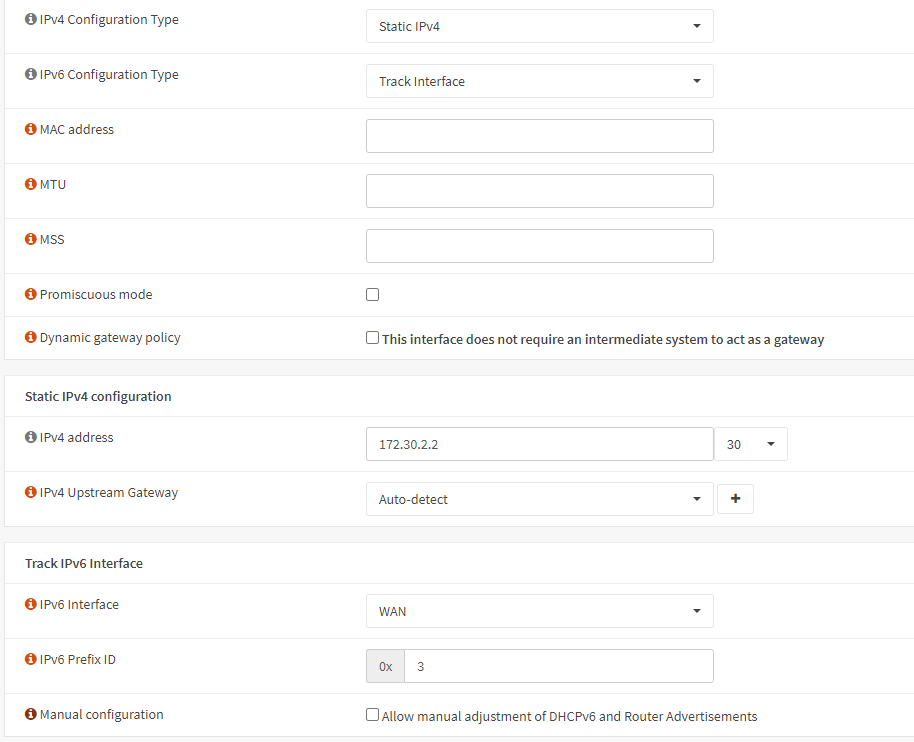Show help for IPv6 Prefix ID
Viewport: 914px width, 742px height.
(31, 660)
